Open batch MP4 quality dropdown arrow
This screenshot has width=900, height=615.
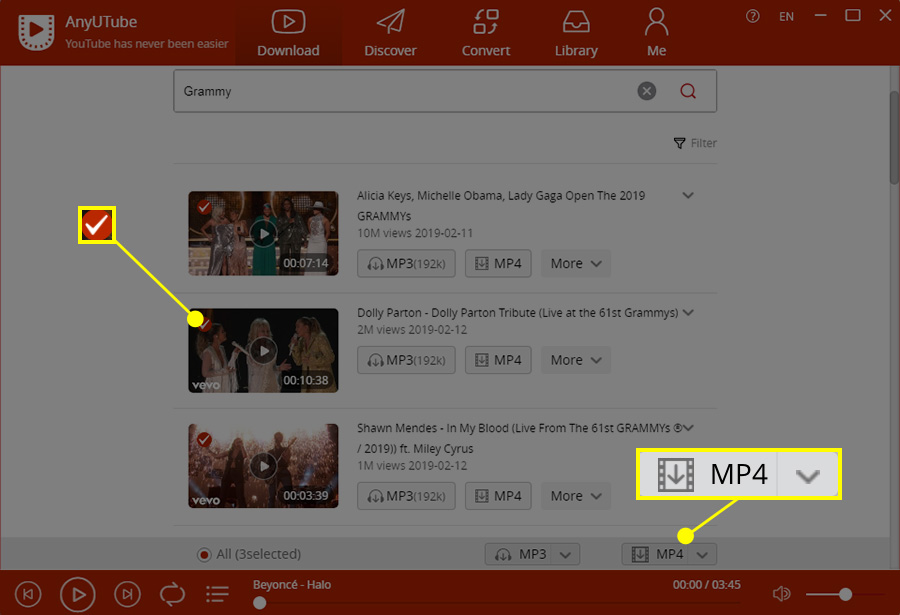[x=702, y=555]
